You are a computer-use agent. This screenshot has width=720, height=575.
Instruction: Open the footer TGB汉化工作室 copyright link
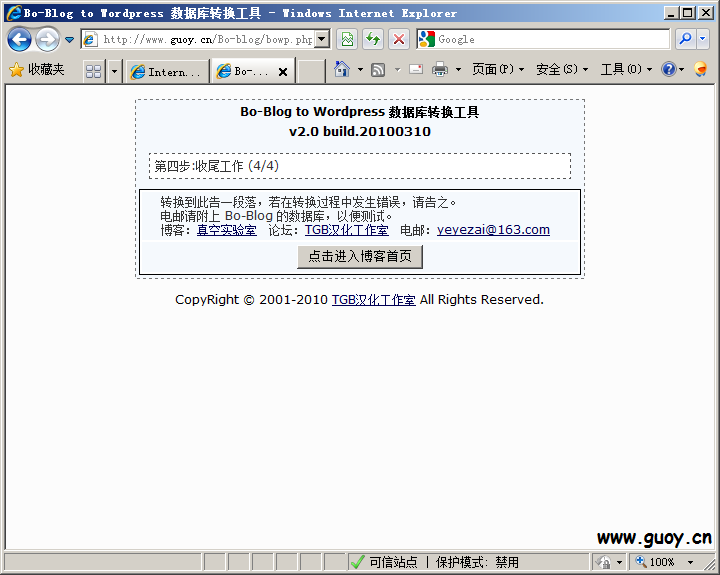click(x=374, y=300)
